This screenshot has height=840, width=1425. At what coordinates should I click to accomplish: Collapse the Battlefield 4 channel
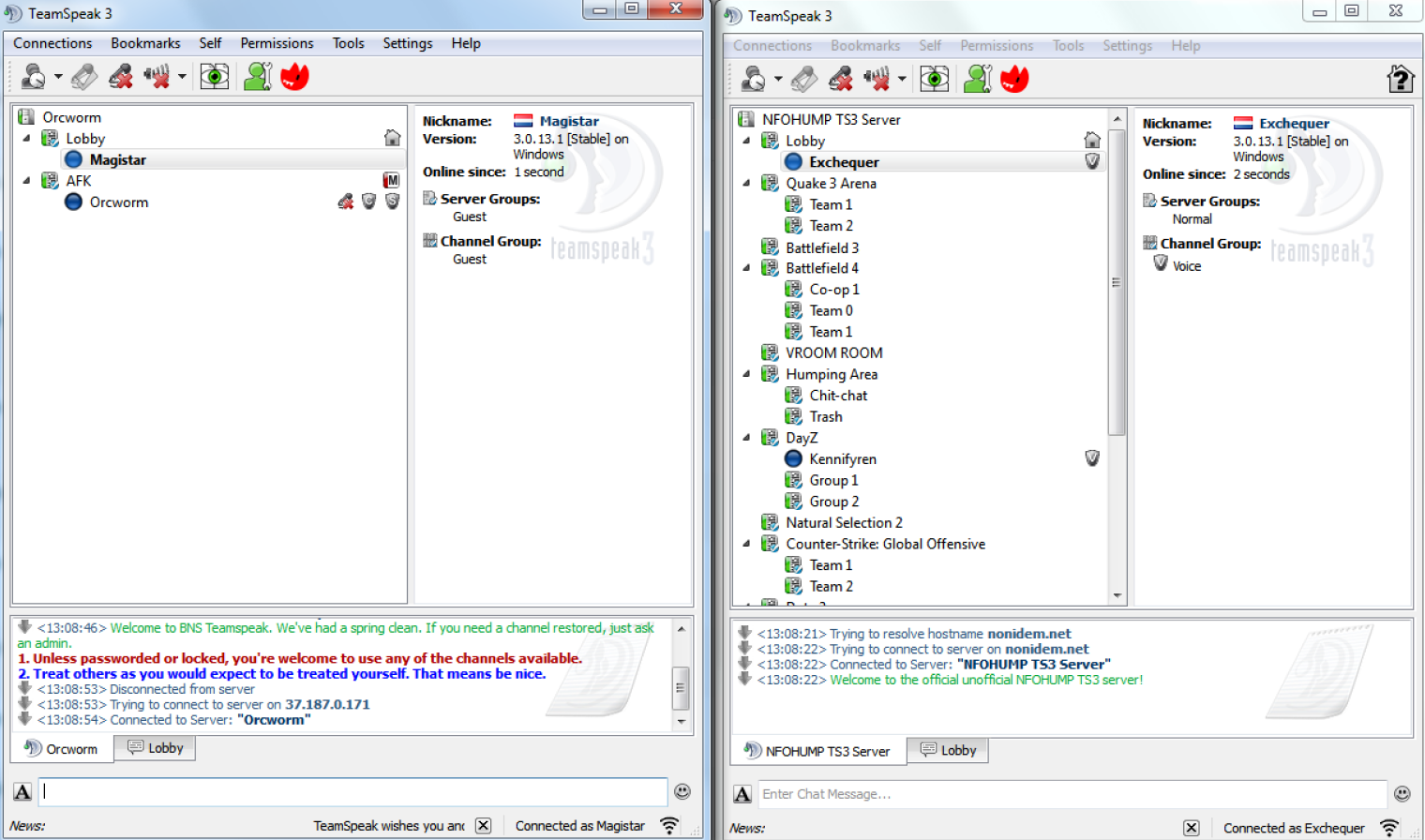tap(746, 267)
